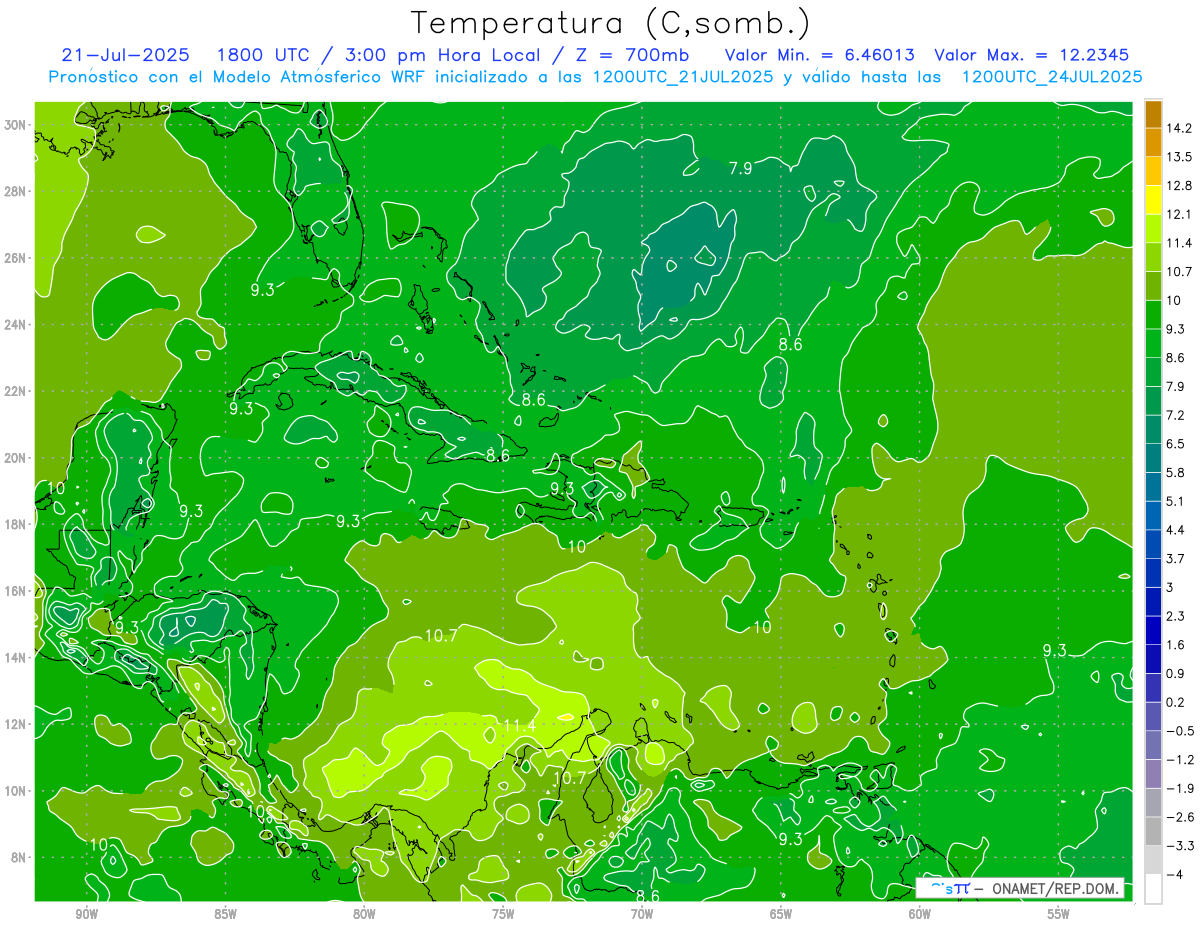Click the 7.2 value on the color legend
The image size is (1200, 927).
1176,415
